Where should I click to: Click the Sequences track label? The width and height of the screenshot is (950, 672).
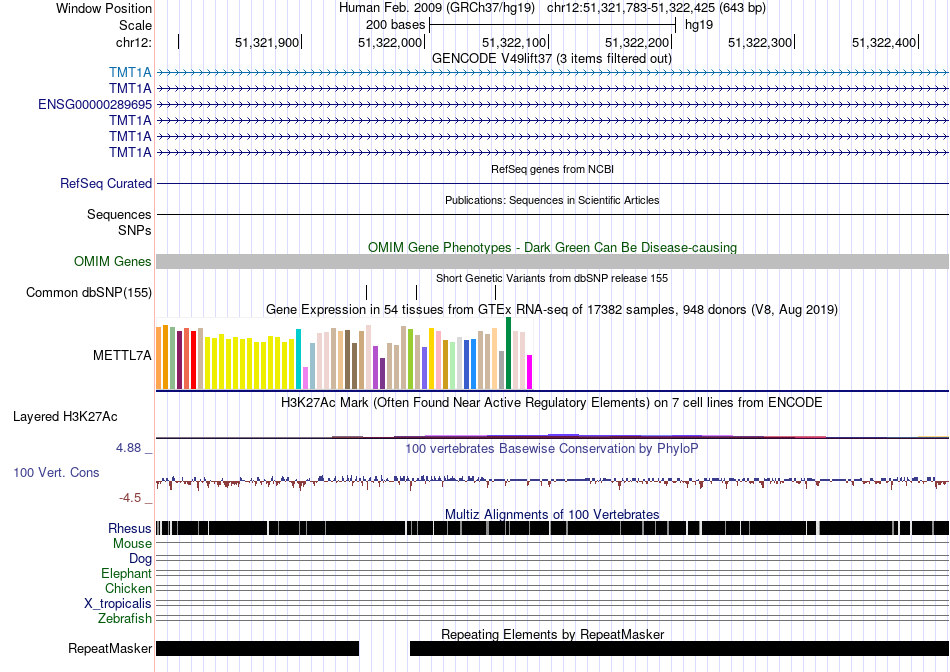[119, 215]
